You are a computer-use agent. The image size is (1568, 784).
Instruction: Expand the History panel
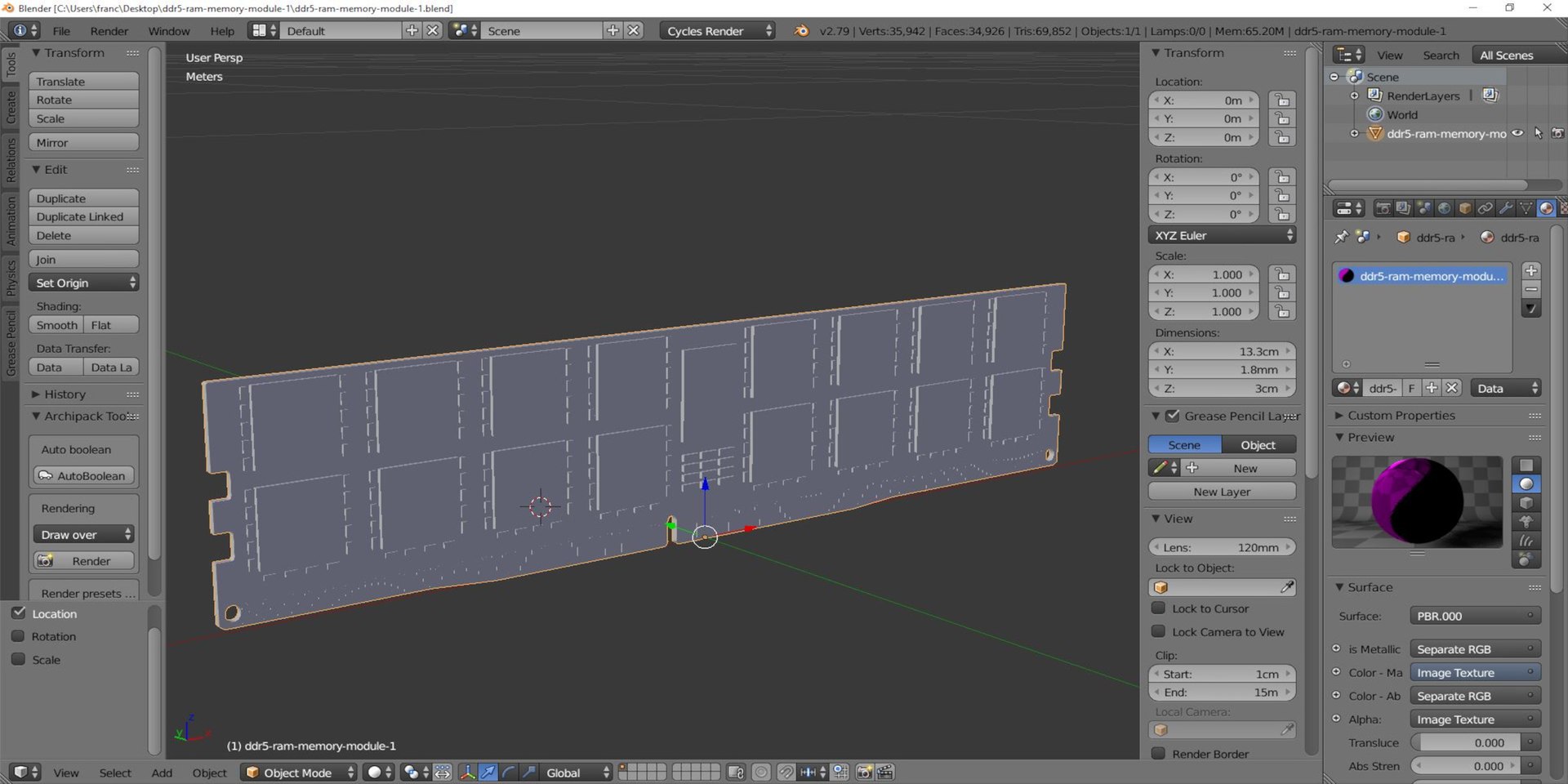pyautogui.click(x=65, y=394)
